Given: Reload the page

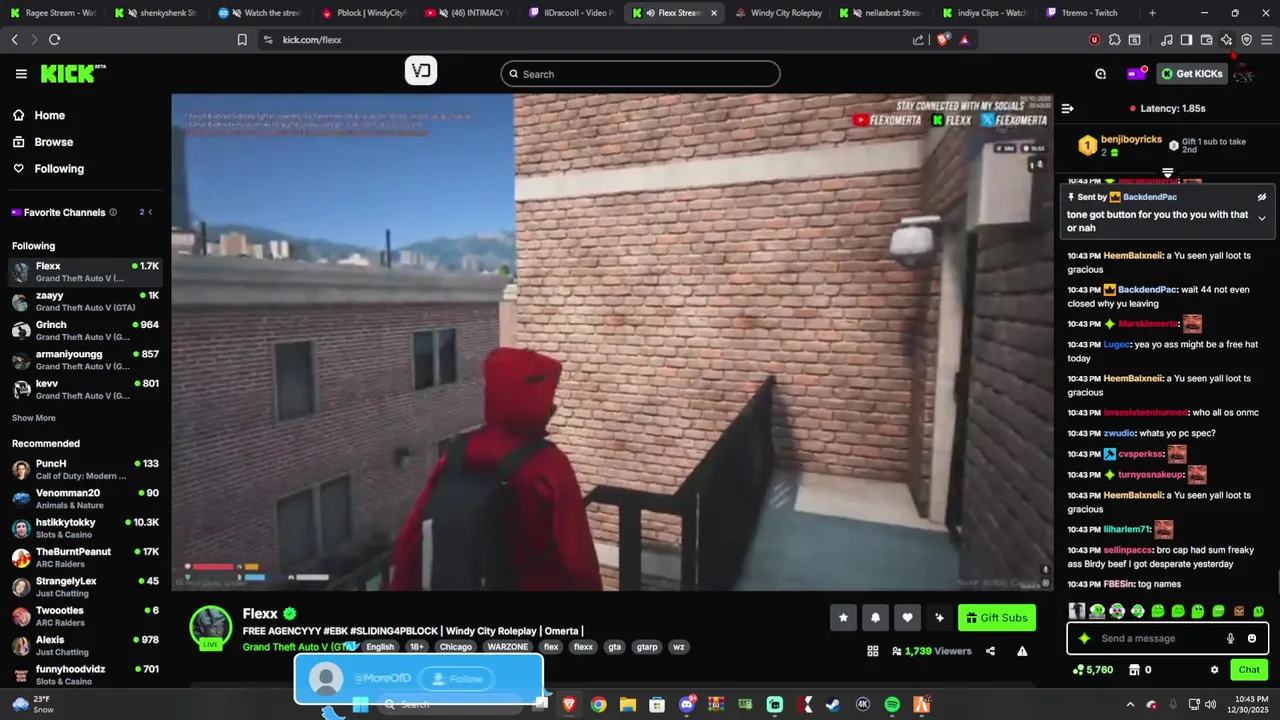Looking at the screenshot, I should click(x=54, y=40).
